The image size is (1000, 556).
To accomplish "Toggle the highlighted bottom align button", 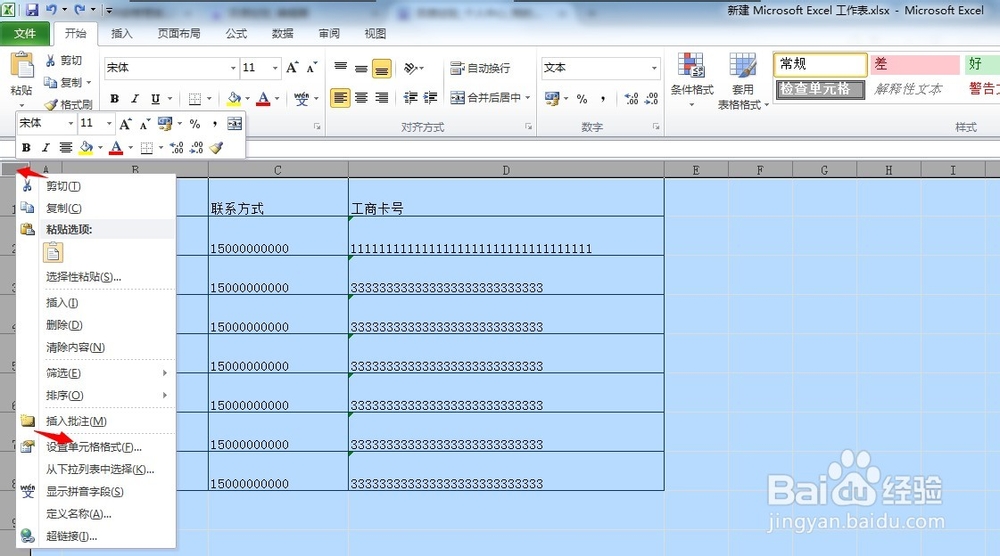I will point(381,68).
